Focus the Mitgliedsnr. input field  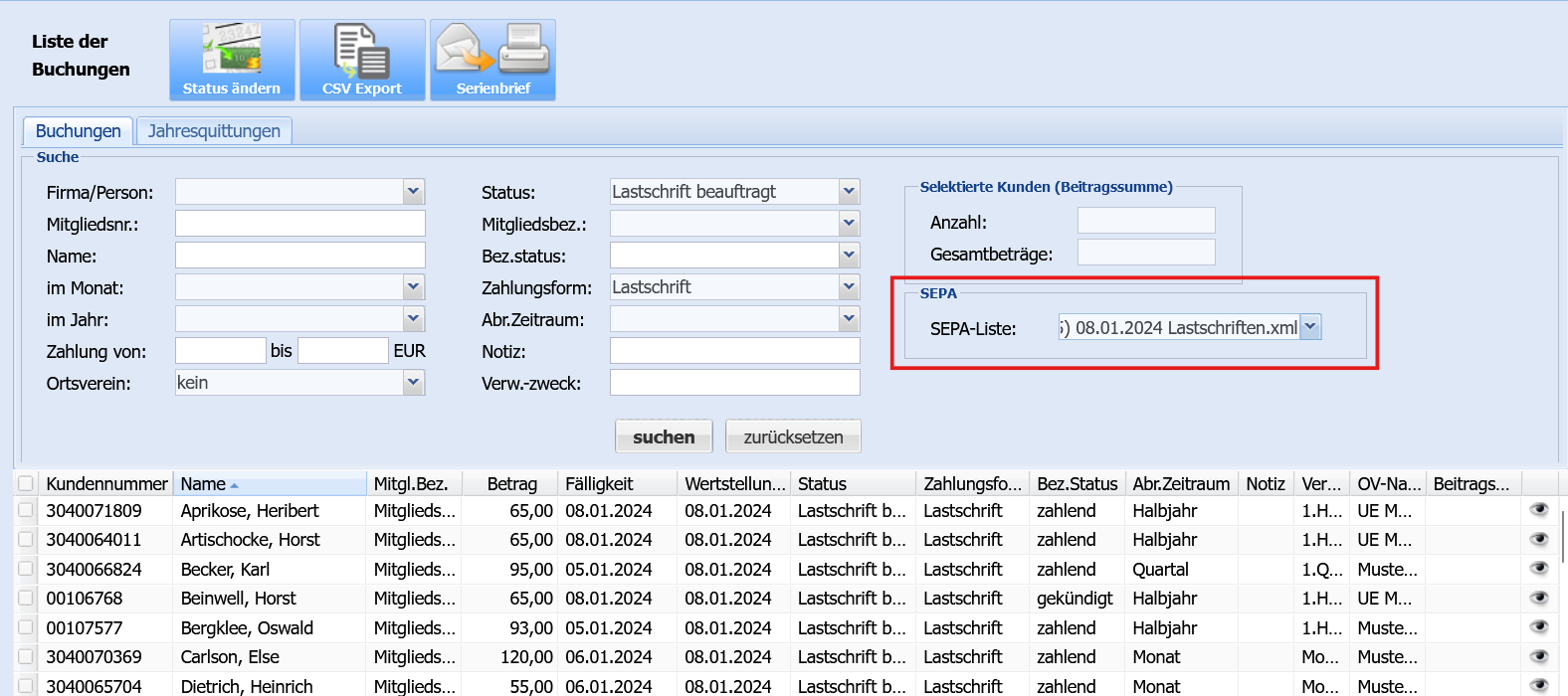[x=300, y=224]
